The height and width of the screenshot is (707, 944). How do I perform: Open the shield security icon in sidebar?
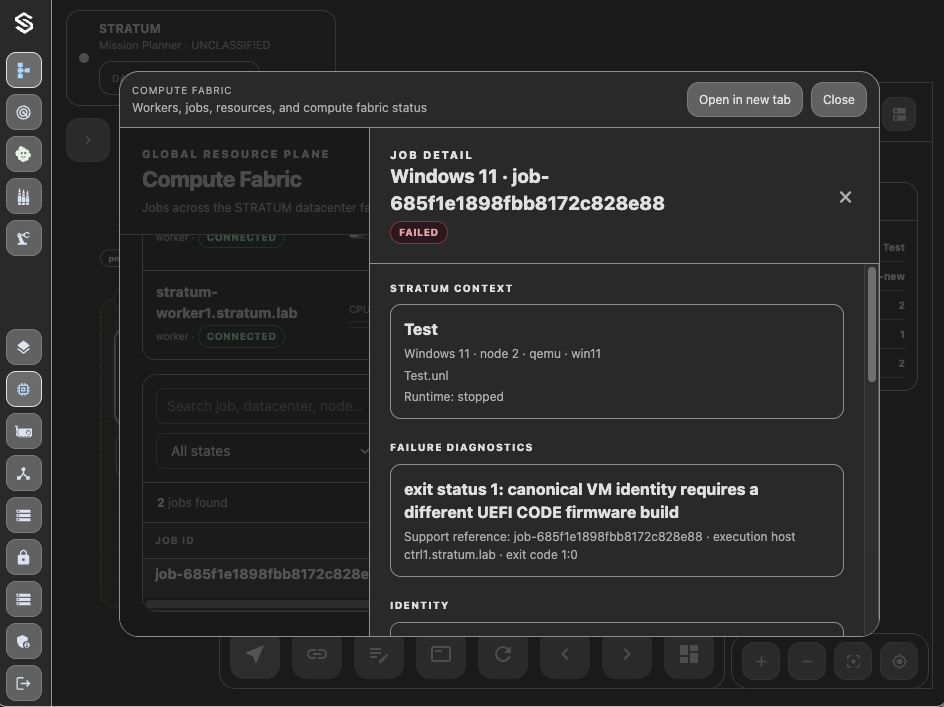click(23, 642)
